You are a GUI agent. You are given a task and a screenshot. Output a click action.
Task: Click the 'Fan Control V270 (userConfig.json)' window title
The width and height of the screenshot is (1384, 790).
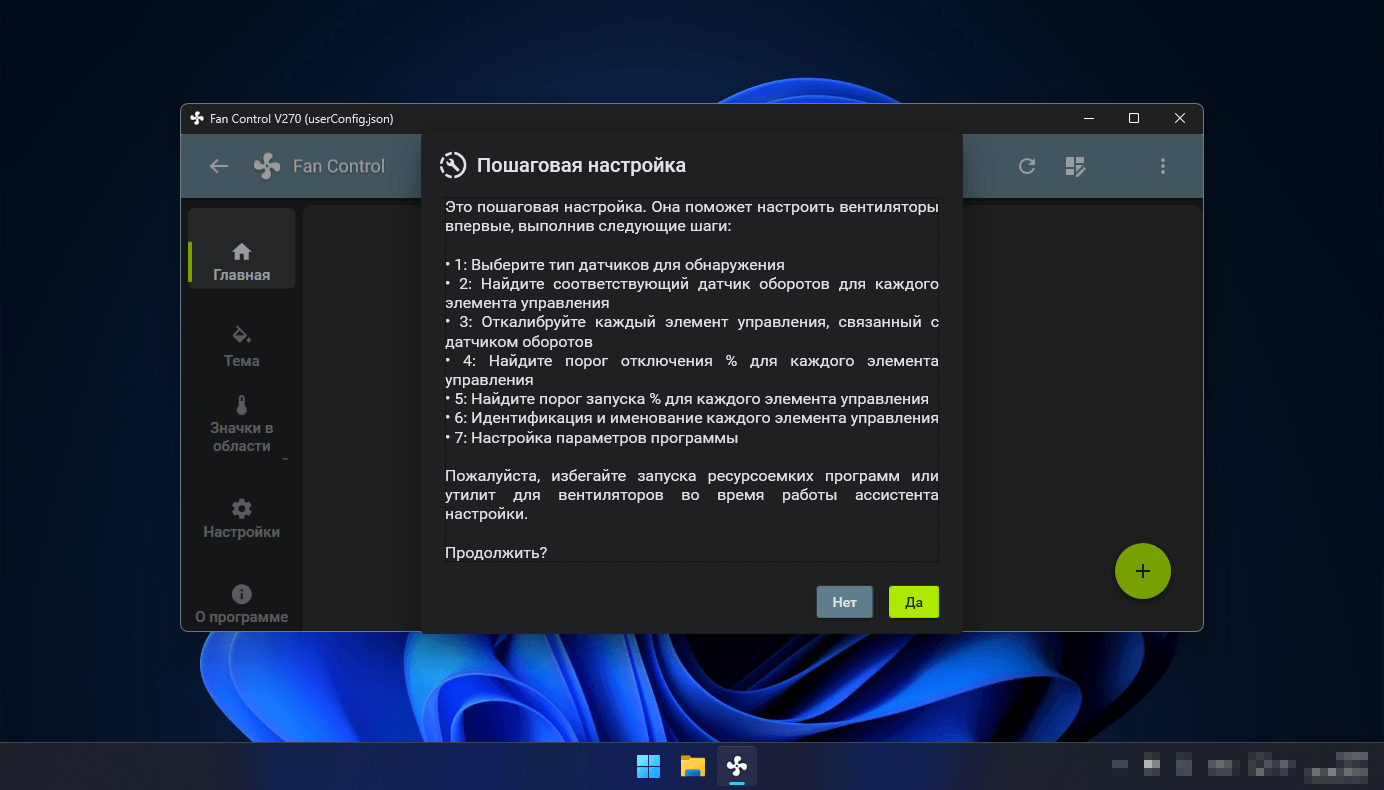coord(302,118)
